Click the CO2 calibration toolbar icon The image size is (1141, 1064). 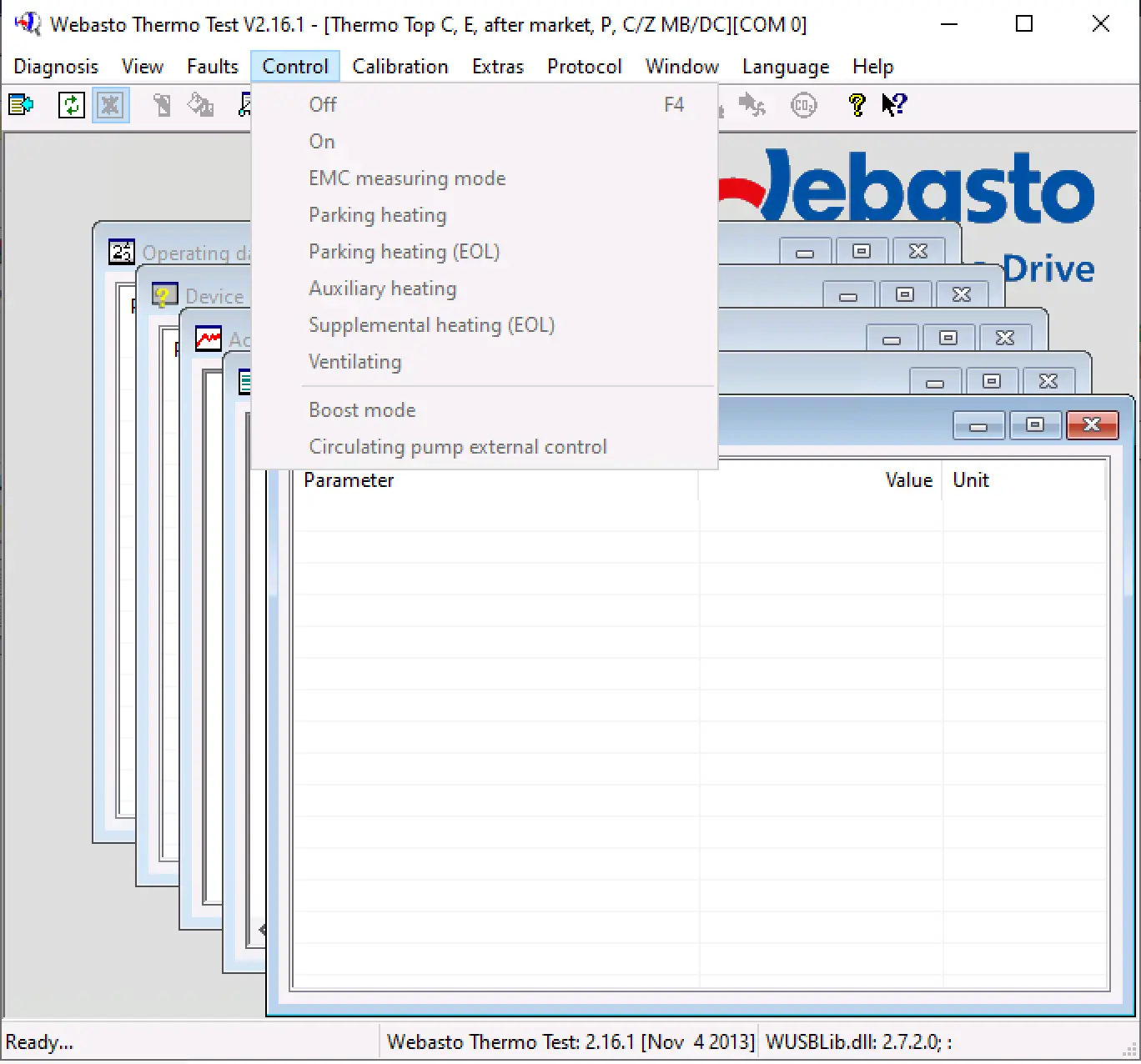click(803, 105)
